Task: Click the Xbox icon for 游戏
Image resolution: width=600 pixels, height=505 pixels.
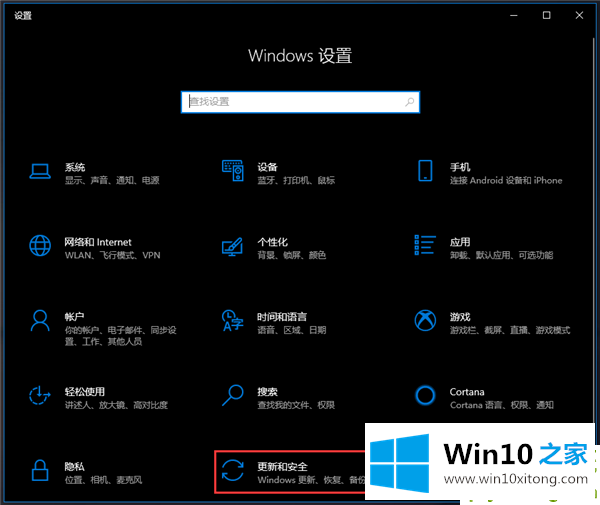Action: pos(425,321)
